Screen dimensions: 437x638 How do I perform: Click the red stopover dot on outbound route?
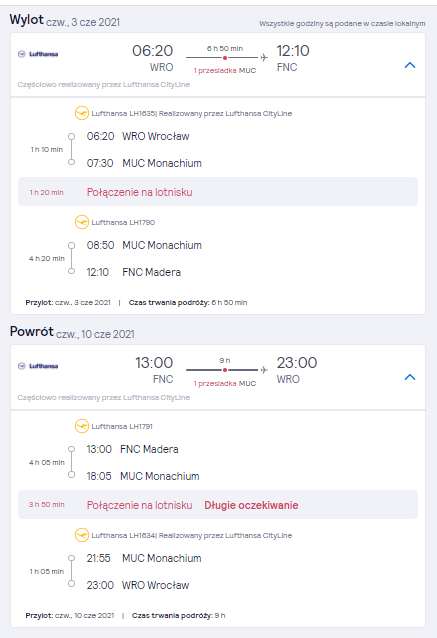click(x=225, y=58)
